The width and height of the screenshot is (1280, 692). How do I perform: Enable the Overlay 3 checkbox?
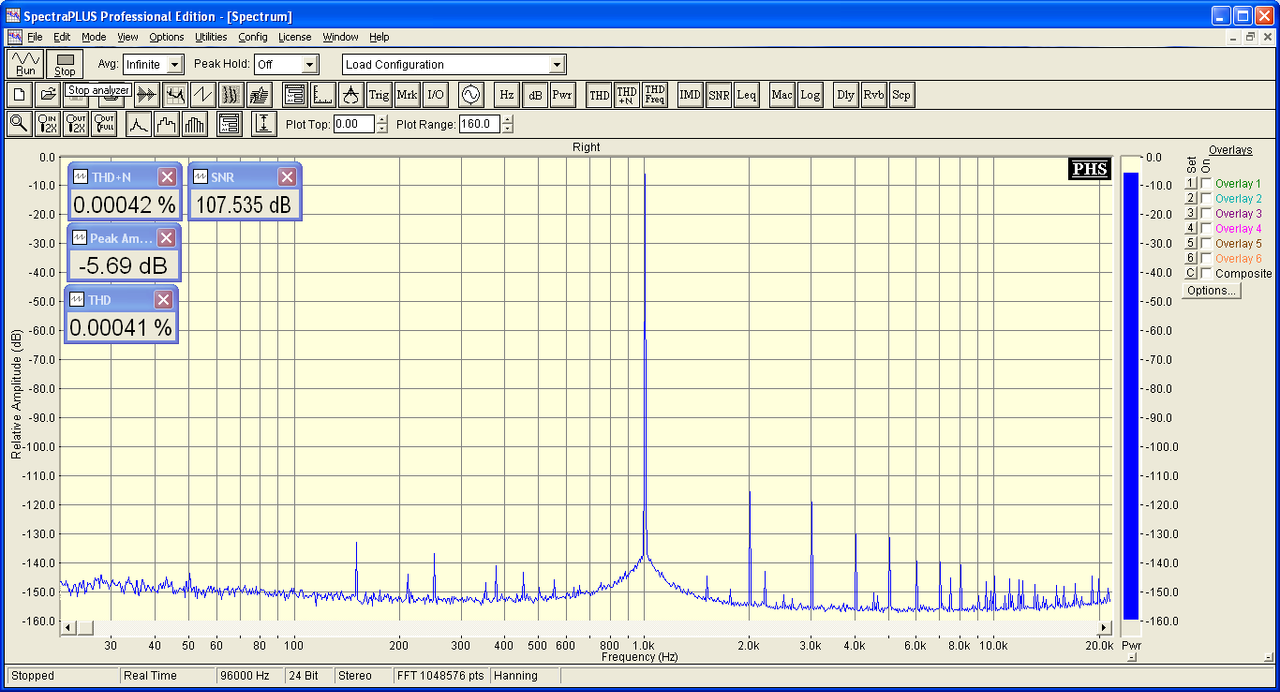[x=1206, y=214]
